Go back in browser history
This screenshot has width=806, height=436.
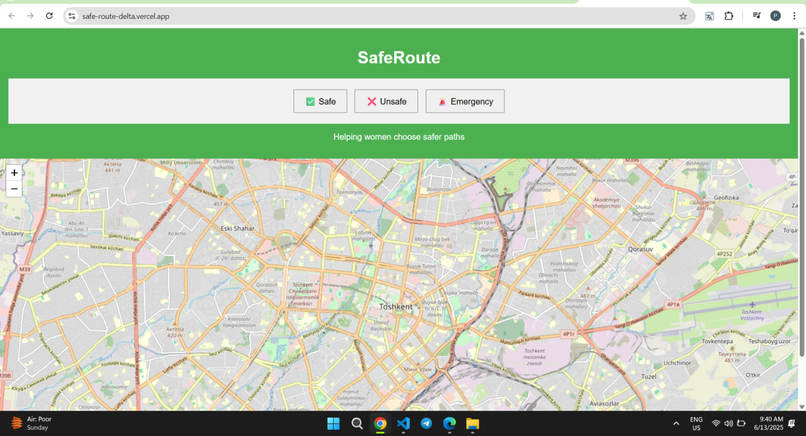(x=12, y=16)
